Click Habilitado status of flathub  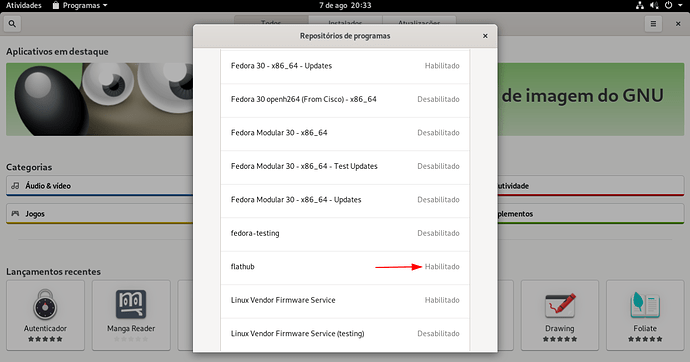[x=442, y=267]
